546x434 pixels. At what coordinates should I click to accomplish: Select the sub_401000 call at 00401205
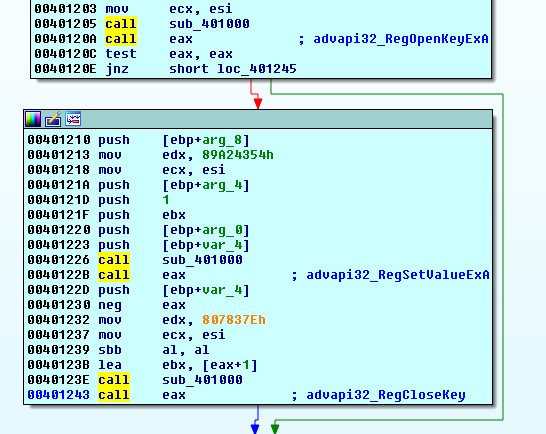(209, 24)
